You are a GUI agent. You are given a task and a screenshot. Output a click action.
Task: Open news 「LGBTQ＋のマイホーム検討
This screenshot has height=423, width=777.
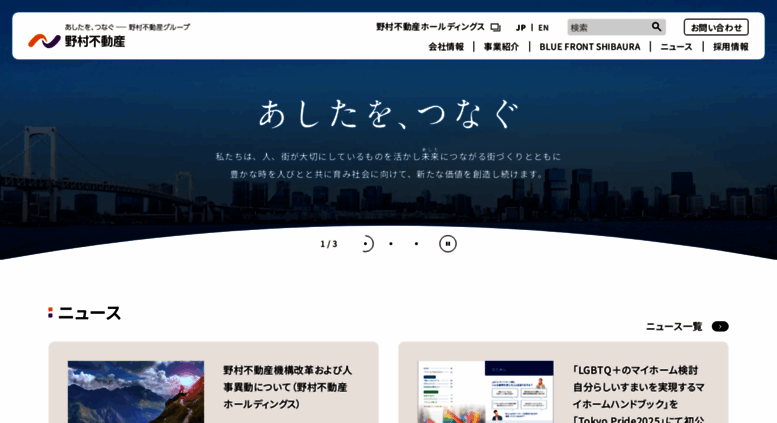(639, 394)
